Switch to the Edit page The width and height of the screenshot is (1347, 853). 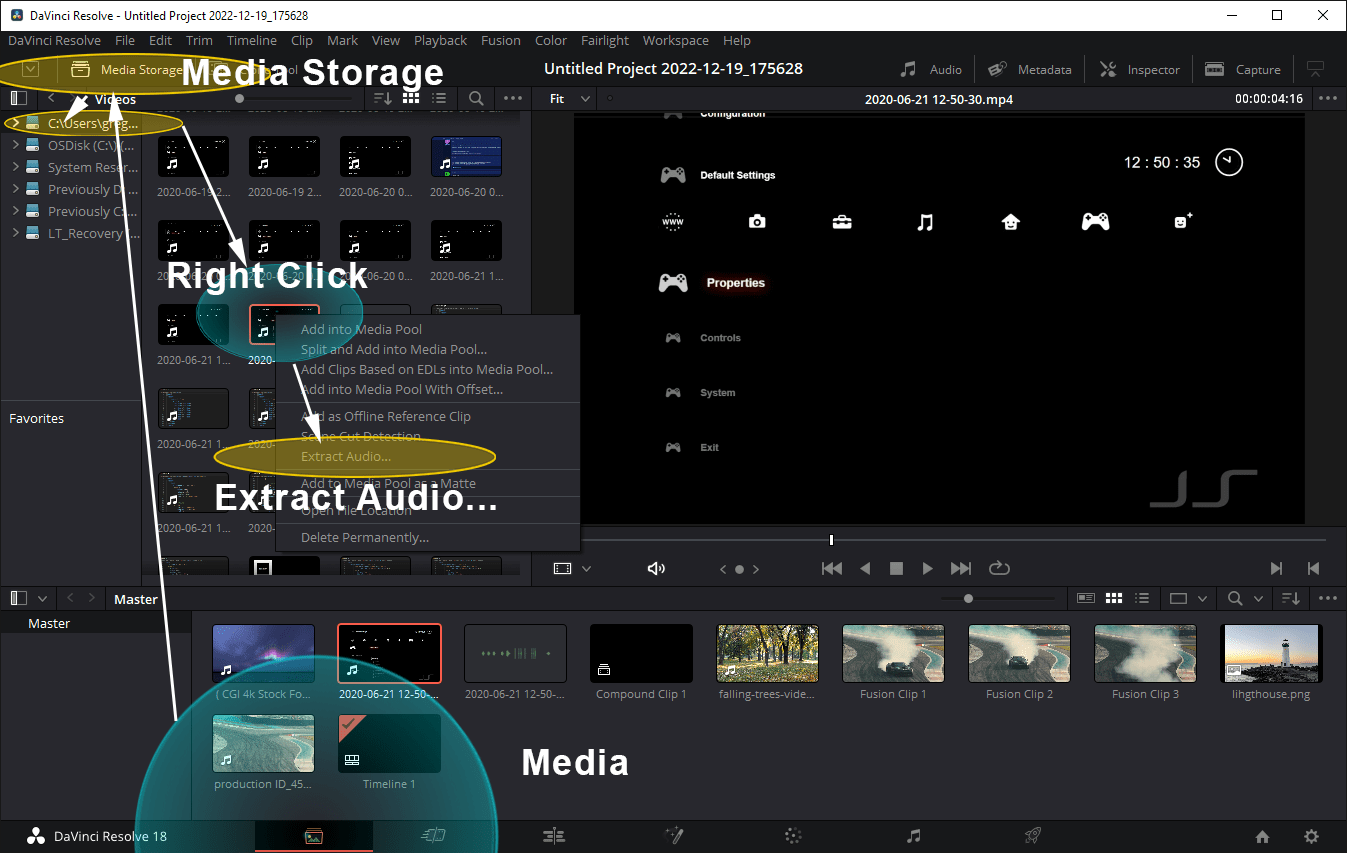[553, 835]
